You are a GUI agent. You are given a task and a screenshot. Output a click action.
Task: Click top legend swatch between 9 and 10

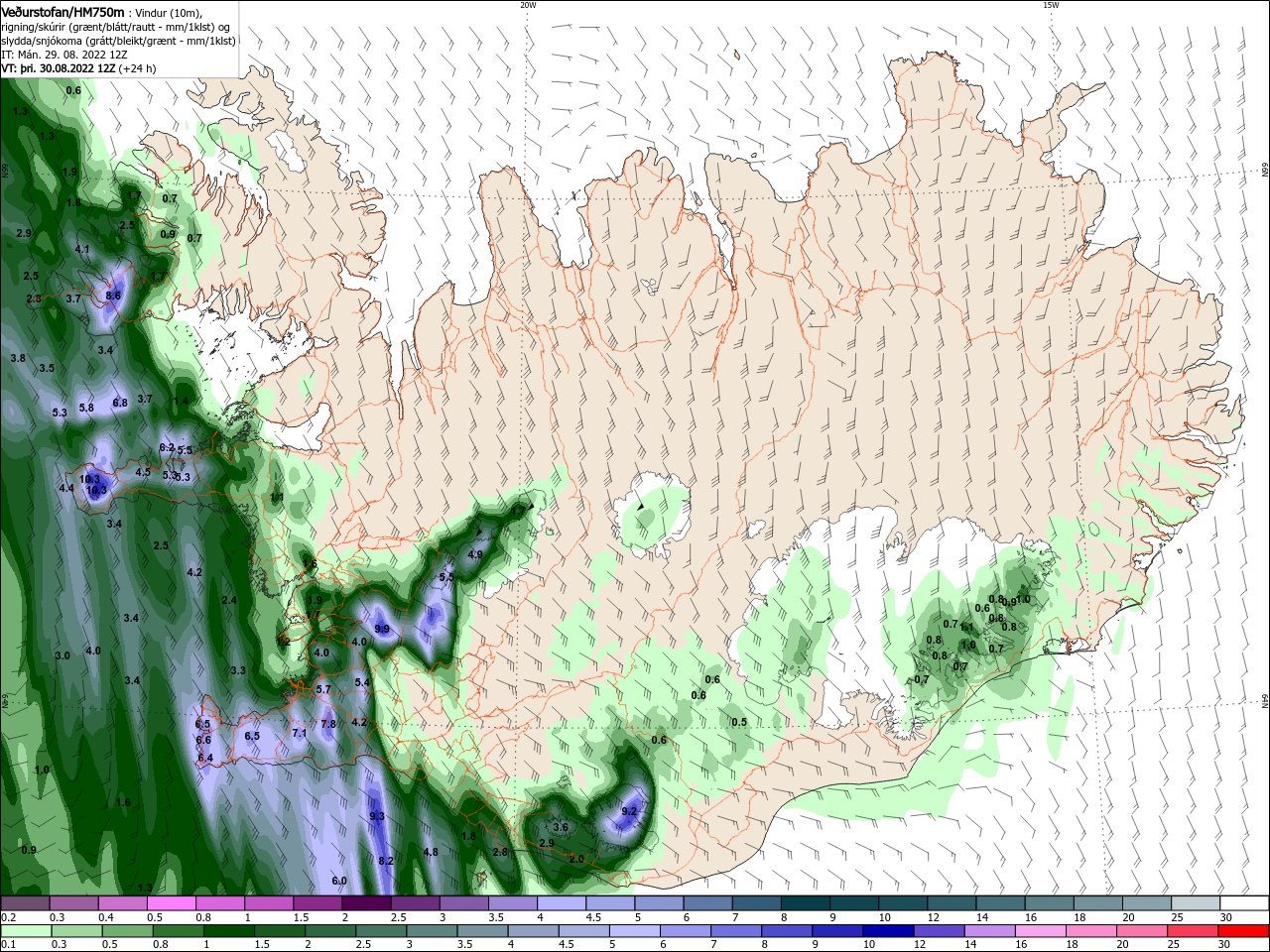click(x=852, y=903)
